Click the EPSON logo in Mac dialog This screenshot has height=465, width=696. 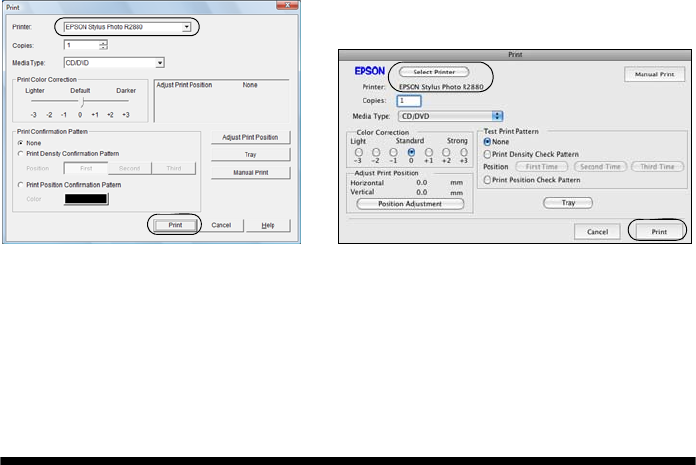click(x=369, y=71)
